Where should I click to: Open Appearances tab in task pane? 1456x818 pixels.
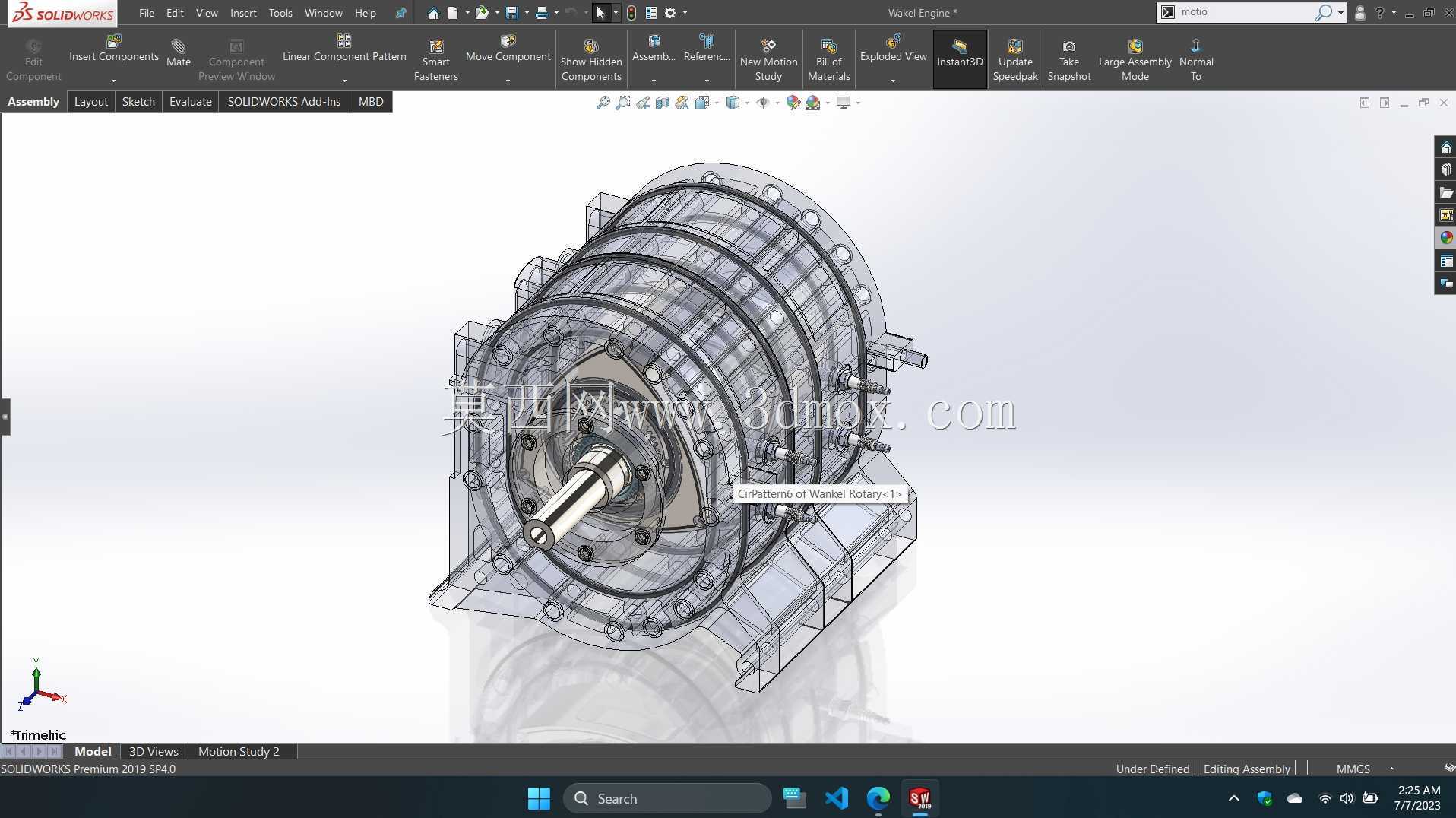pos(1445,238)
